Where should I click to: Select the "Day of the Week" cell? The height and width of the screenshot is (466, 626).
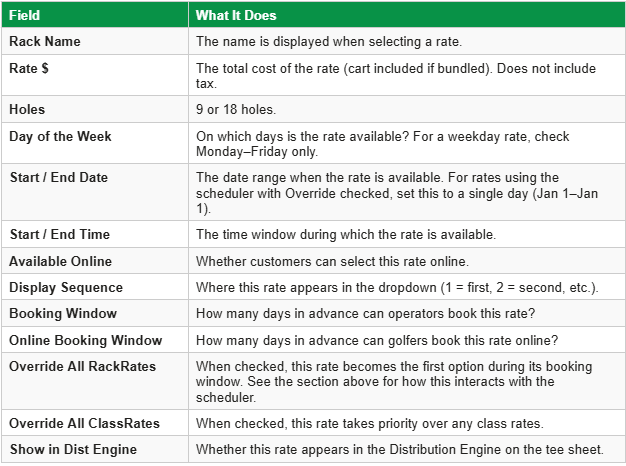click(60, 136)
